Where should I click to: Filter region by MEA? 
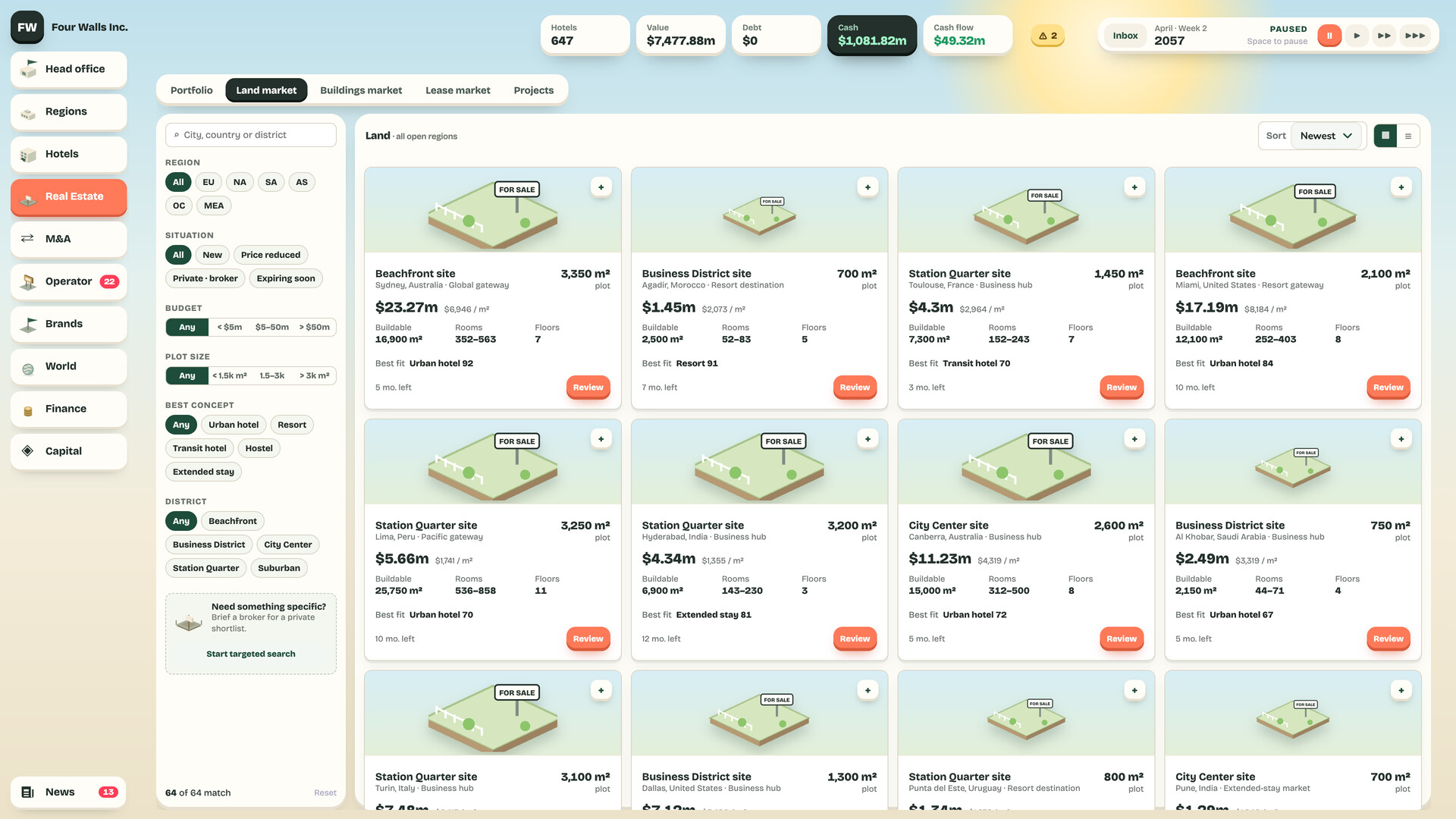point(214,206)
